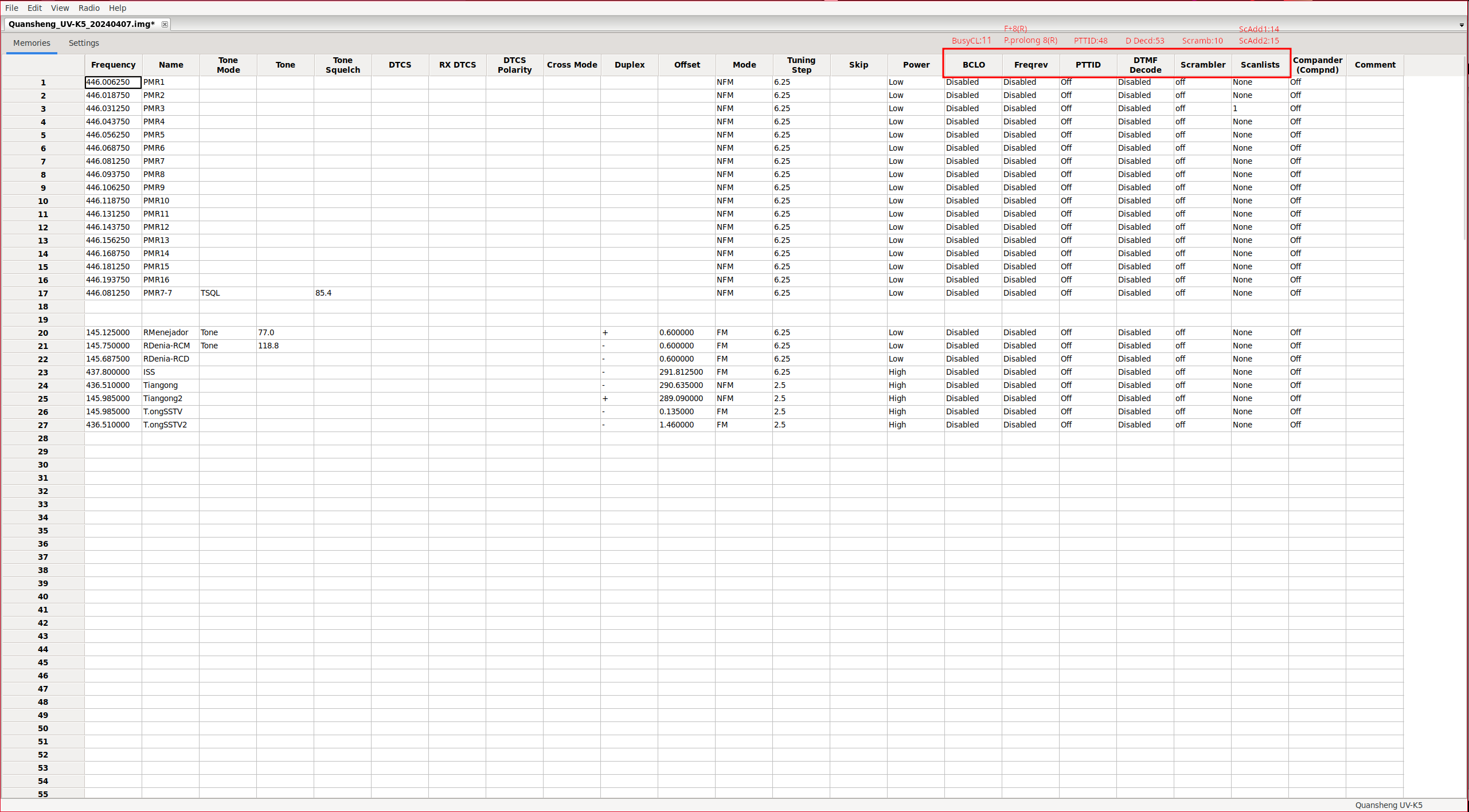Click the Frequency column header

(113, 65)
